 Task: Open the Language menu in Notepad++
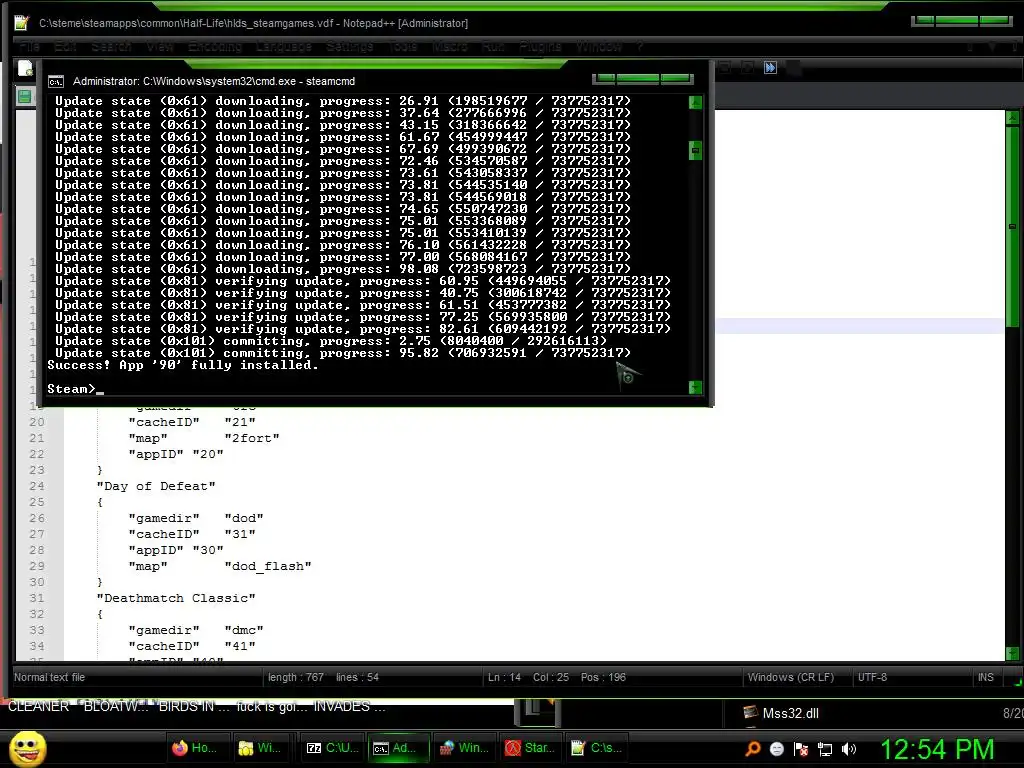click(283, 46)
